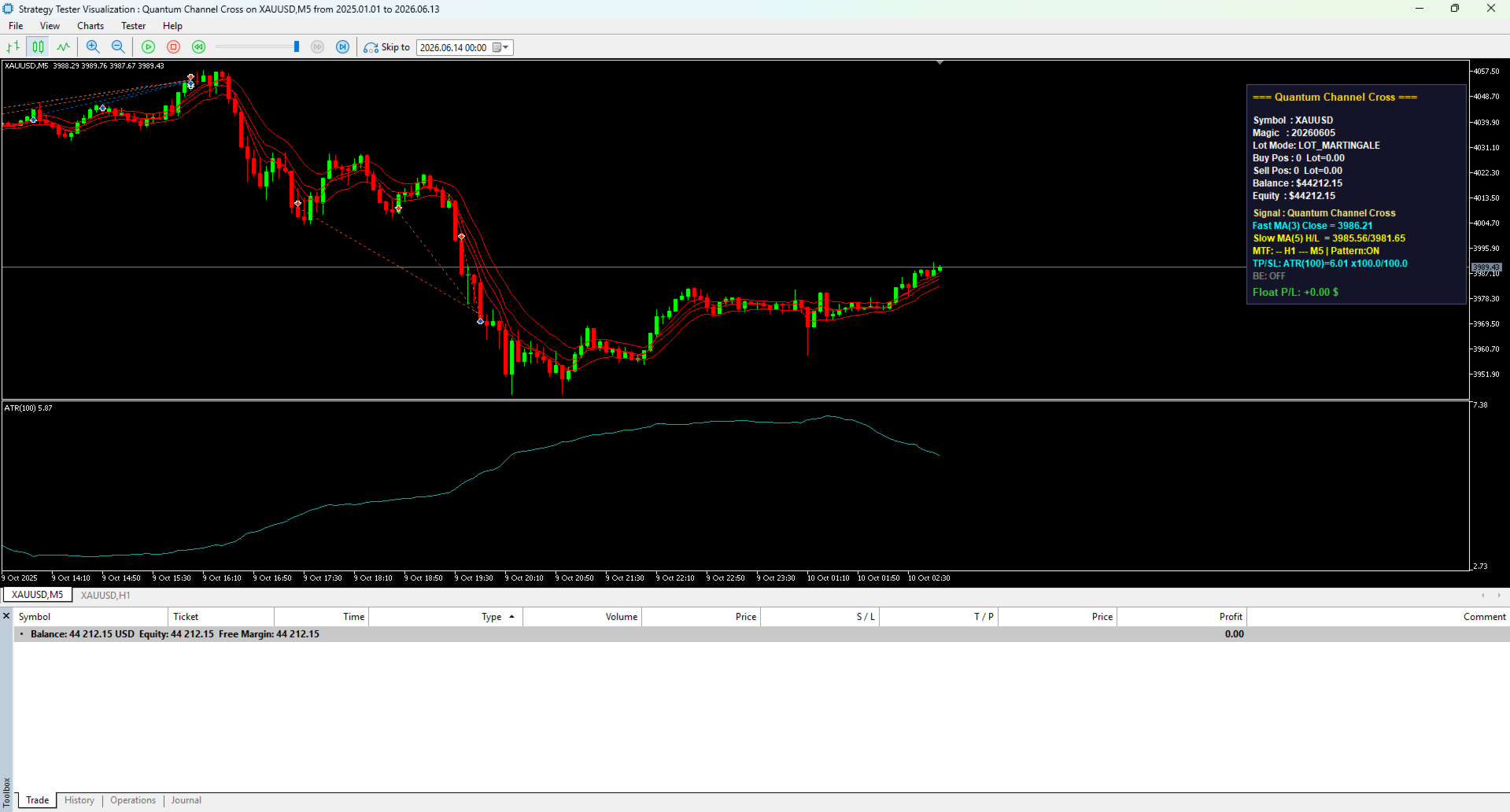Image resolution: width=1510 pixels, height=812 pixels.
Task: Click the 'Slow MA(5) H/L' values line
Action: [1329, 238]
